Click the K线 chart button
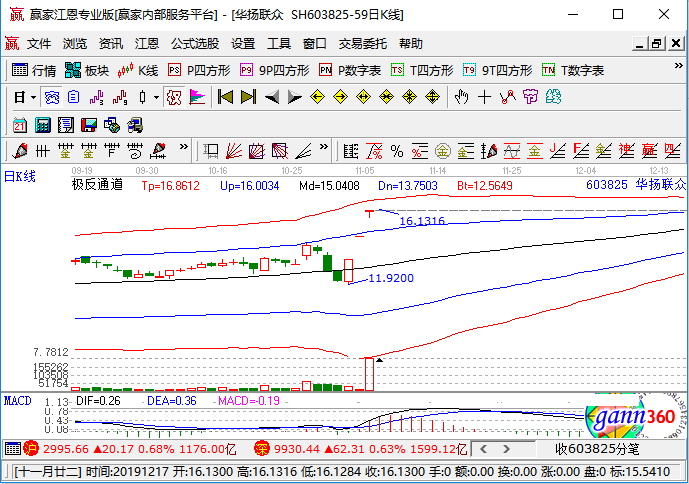The image size is (689, 484). coord(138,70)
